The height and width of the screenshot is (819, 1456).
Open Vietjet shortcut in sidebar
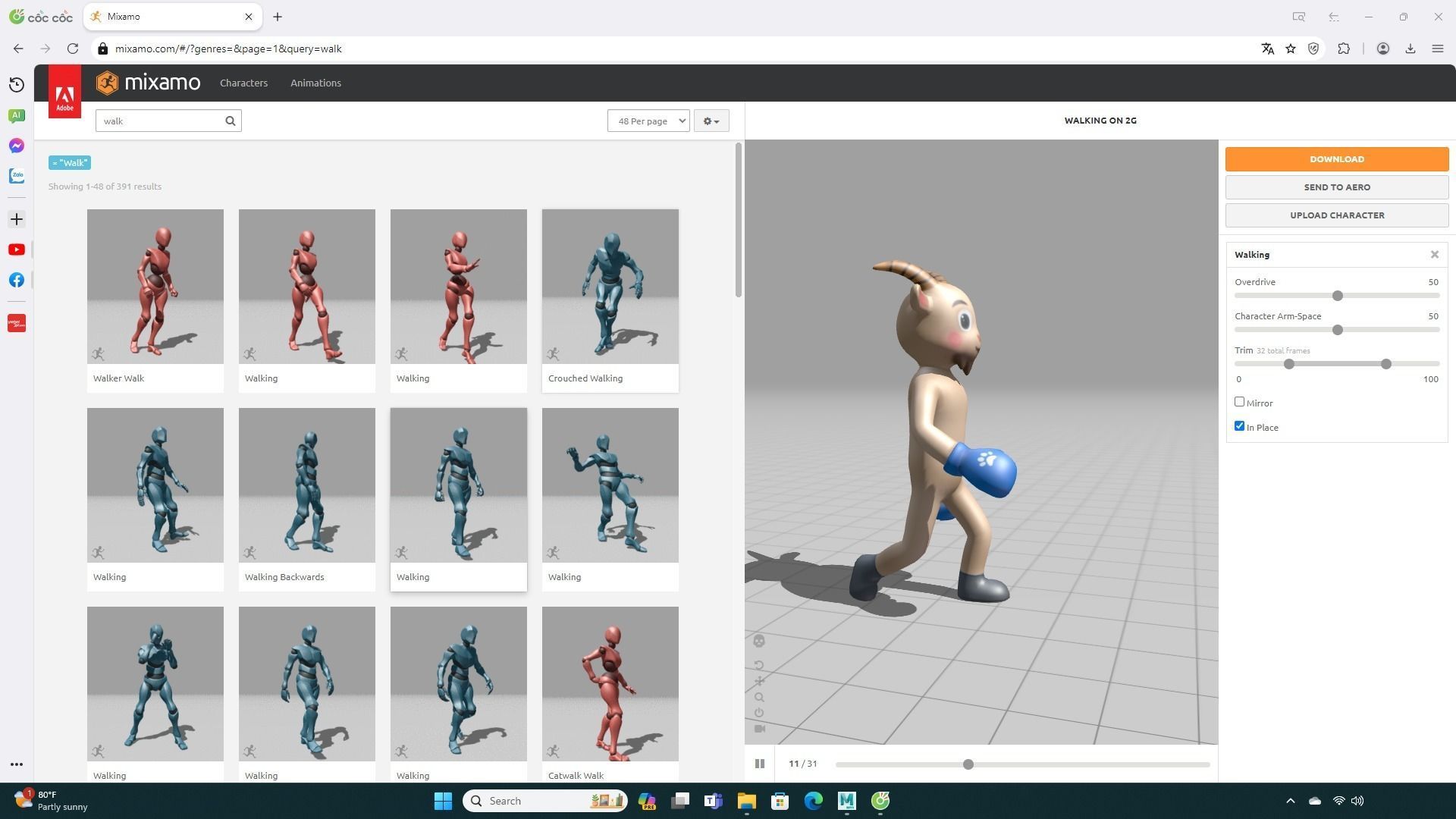[16, 323]
